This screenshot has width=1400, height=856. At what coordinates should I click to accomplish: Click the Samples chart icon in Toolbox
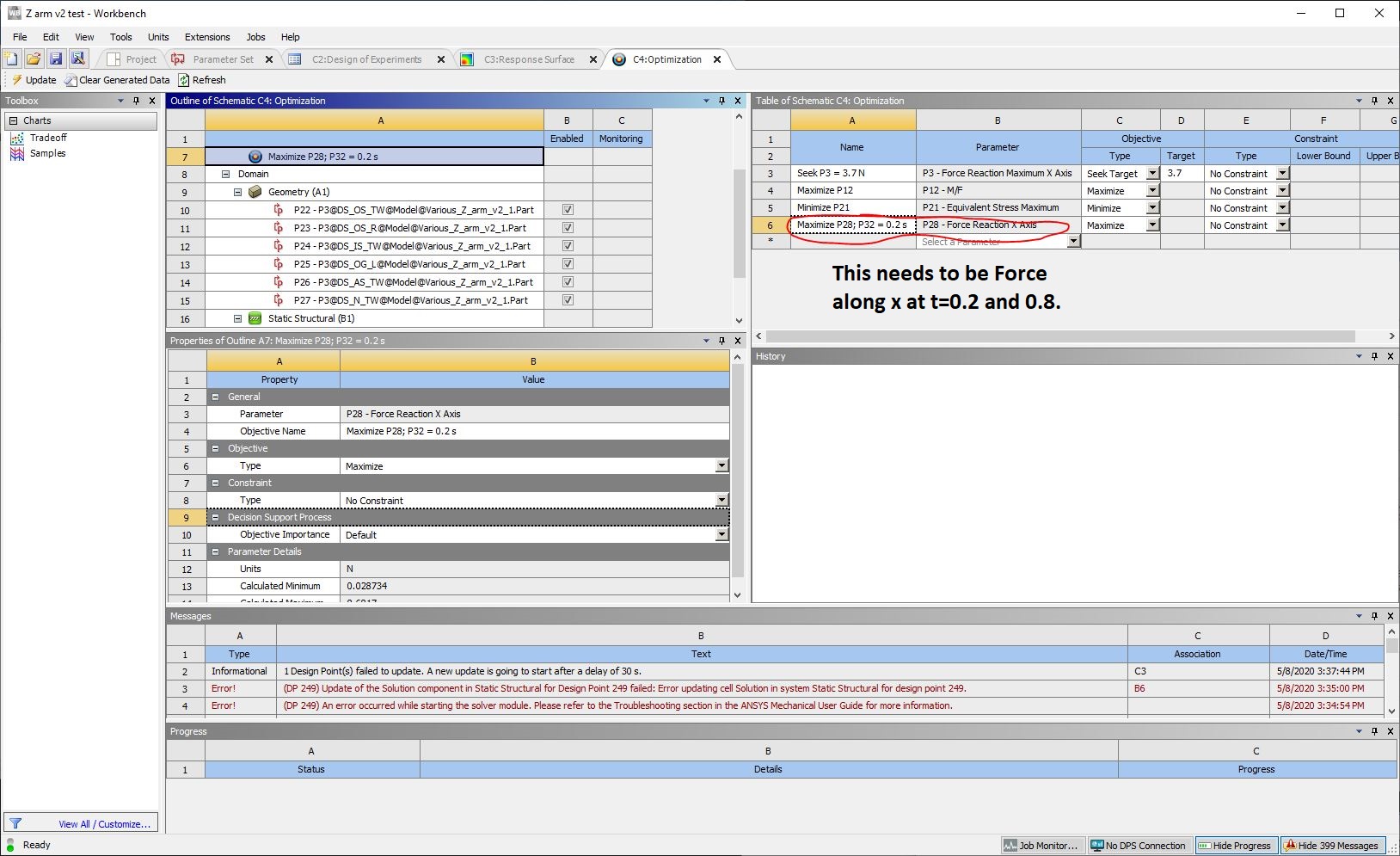coord(17,153)
